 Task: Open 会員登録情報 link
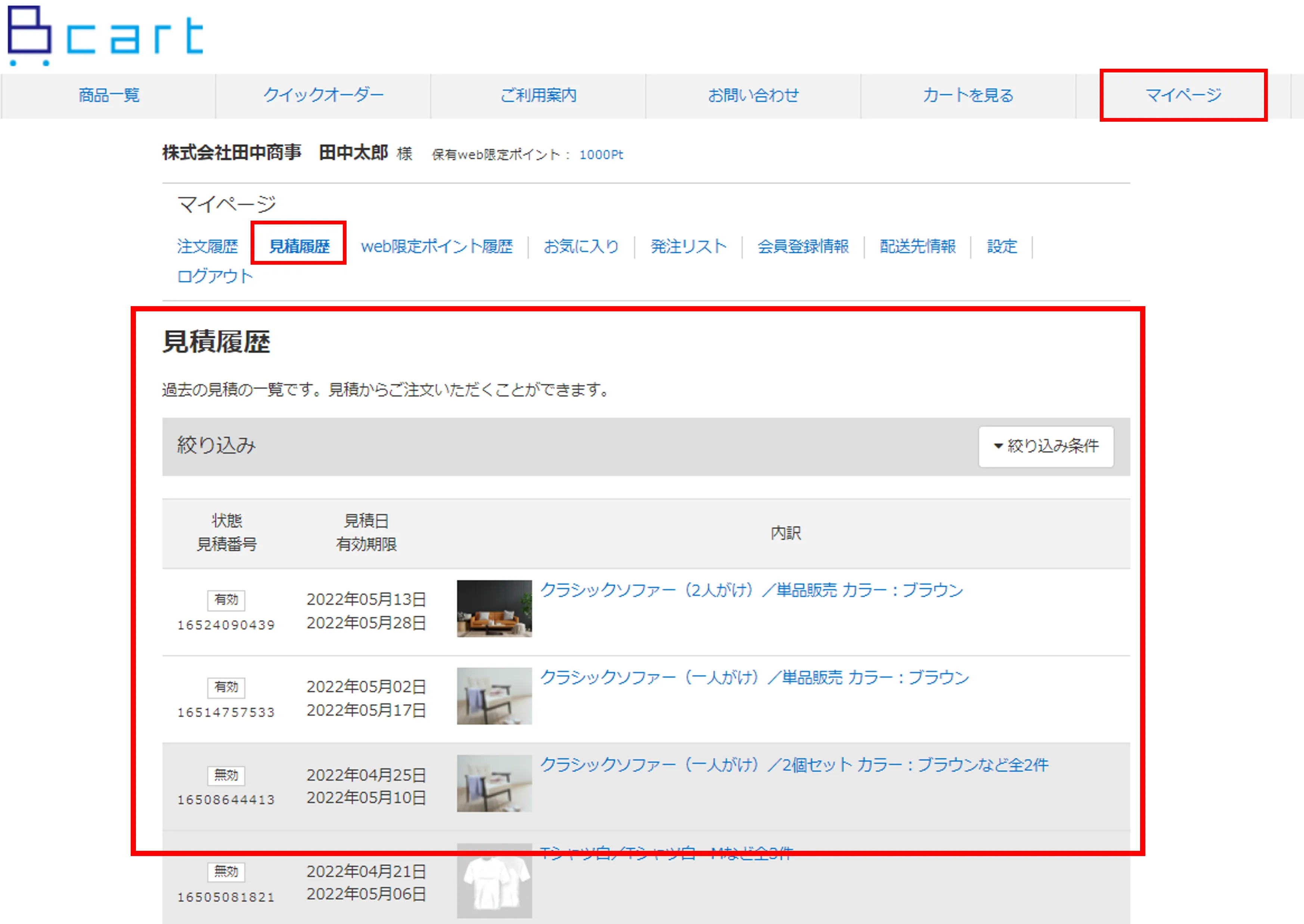pos(803,246)
